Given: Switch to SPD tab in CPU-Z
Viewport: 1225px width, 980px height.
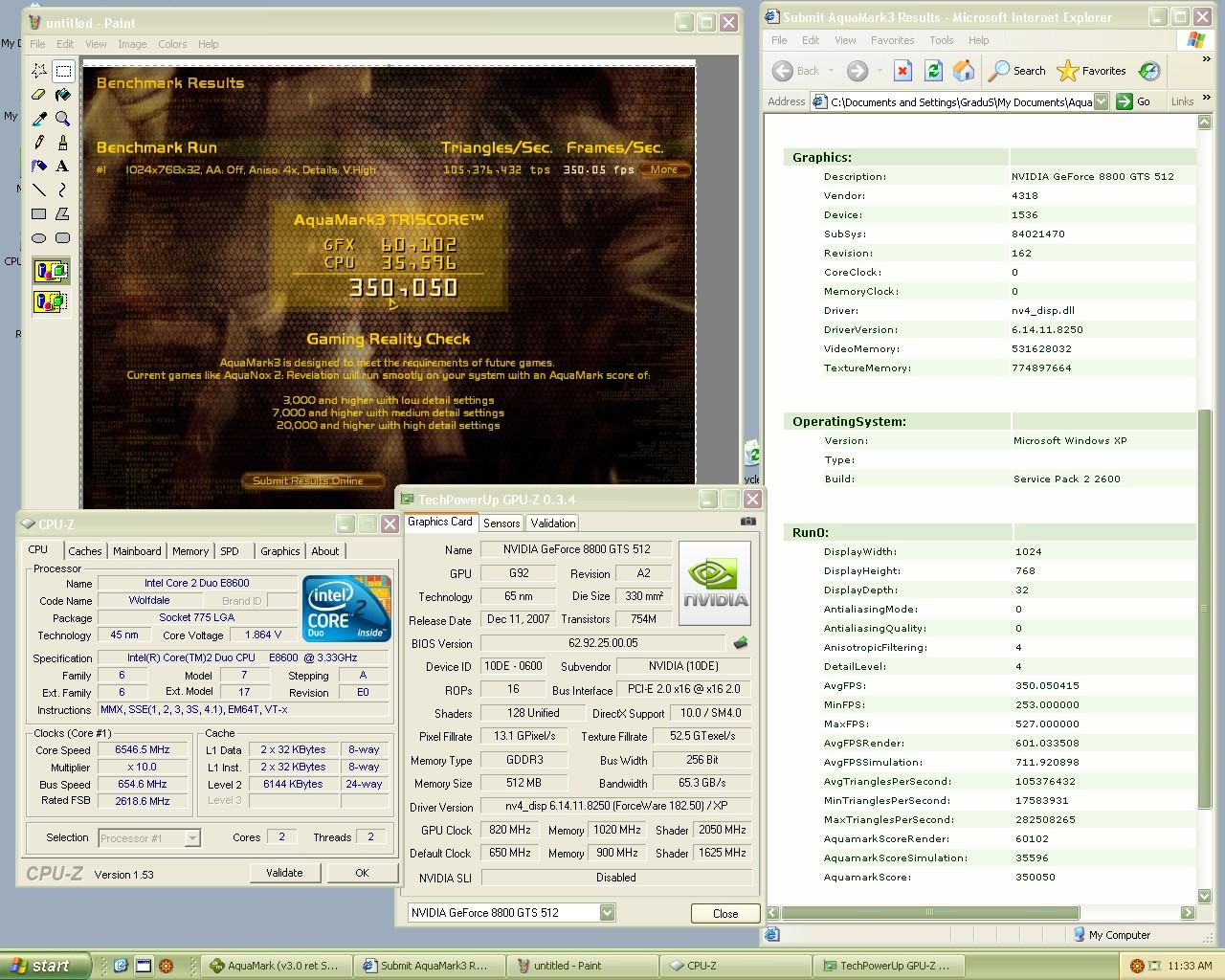Looking at the screenshot, I should (x=230, y=551).
